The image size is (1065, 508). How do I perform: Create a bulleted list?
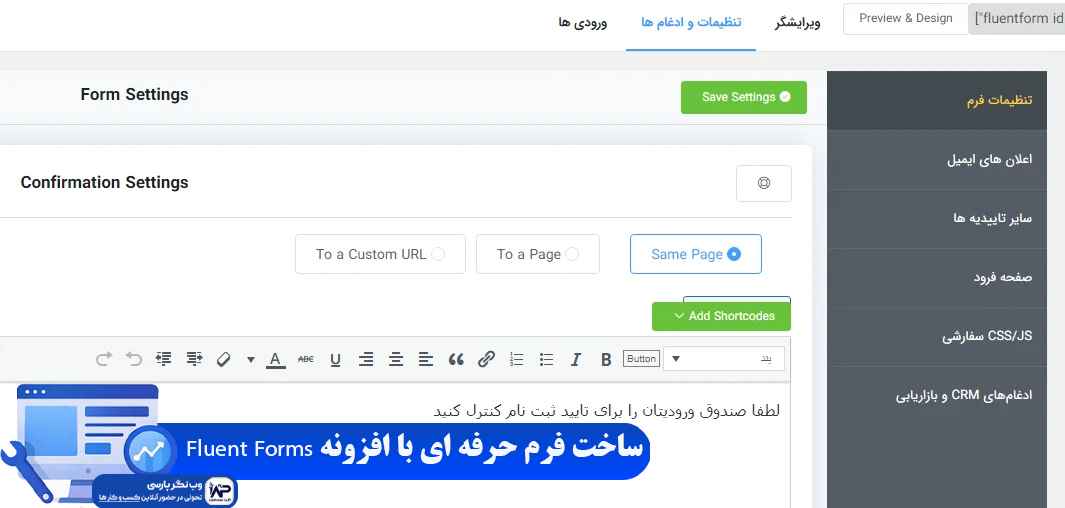(547, 359)
